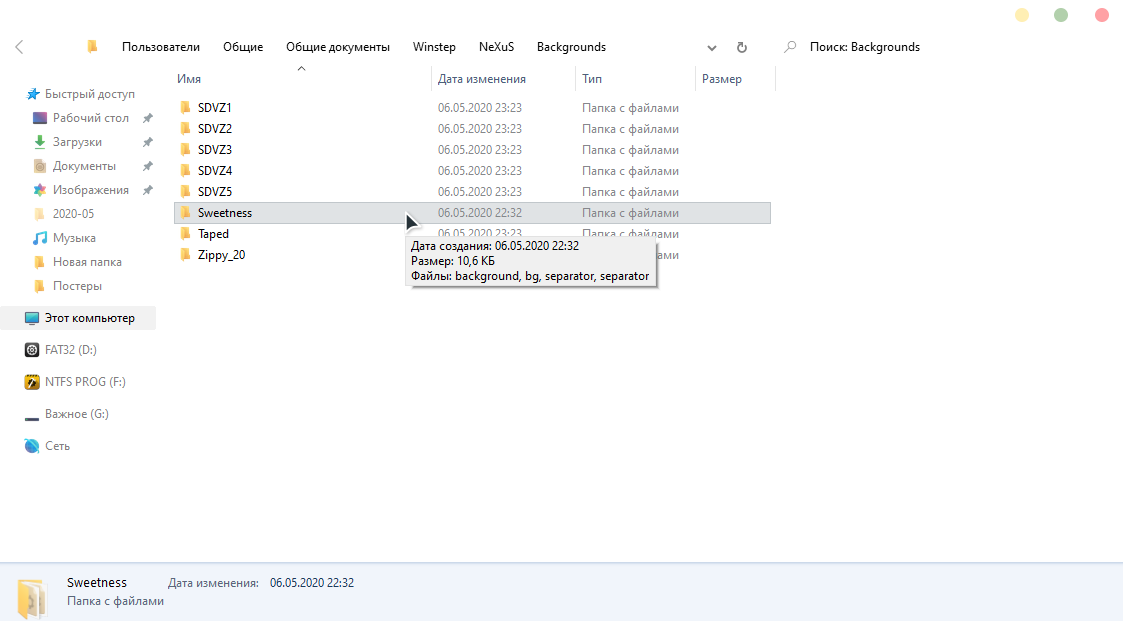The height and width of the screenshot is (621, 1123).
Task: Select Этот компьютер in navigation pane
Action: [x=89, y=318]
